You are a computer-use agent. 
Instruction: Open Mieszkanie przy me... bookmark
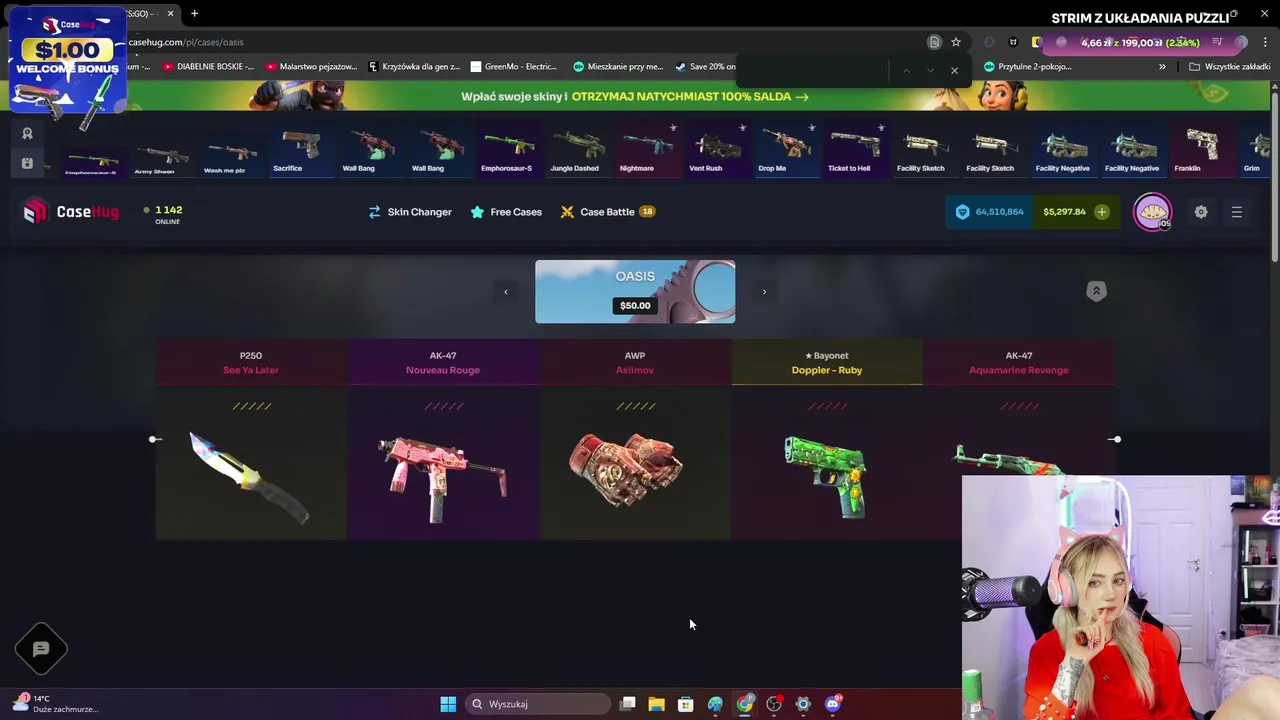618,67
